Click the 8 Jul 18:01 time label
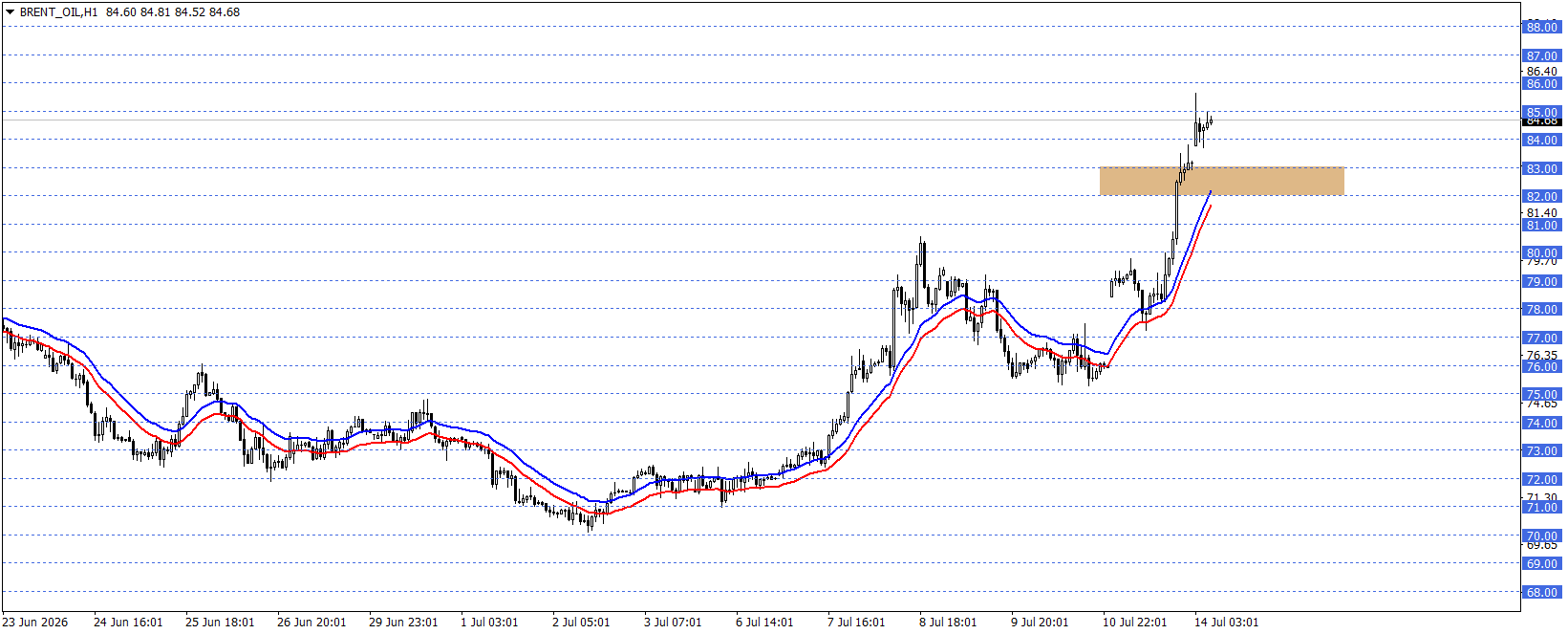1568x634 pixels. [948, 623]
